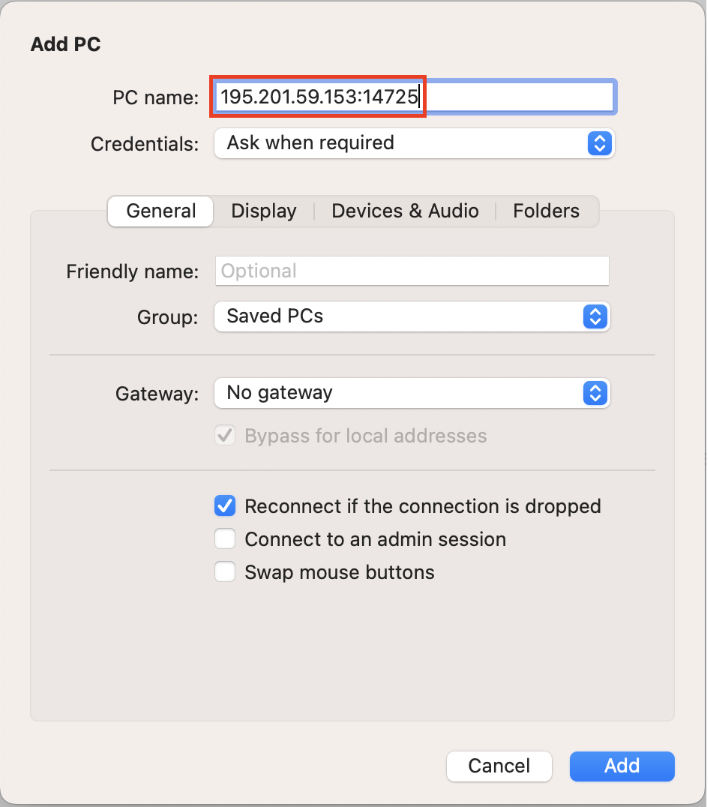Enable Connect to an admin session
Screen dimensions: 708x807
point(225,539)
